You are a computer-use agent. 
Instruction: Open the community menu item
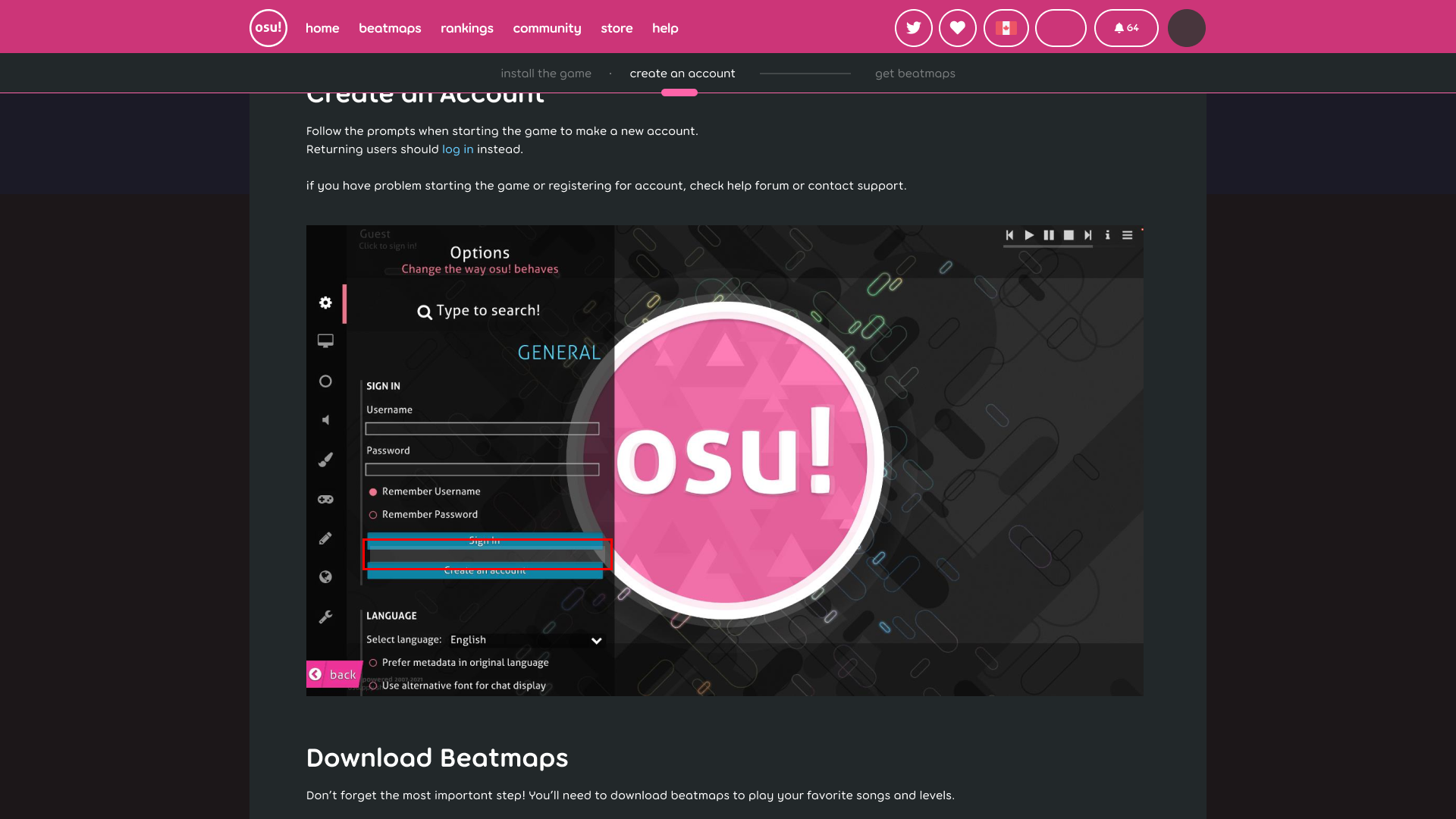pos(547,28)
